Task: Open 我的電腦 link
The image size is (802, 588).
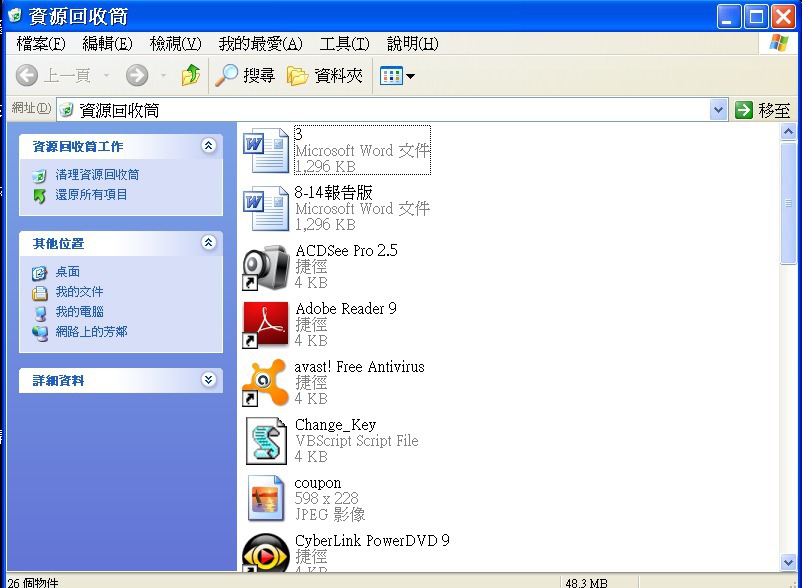Action: coord(79,312)
